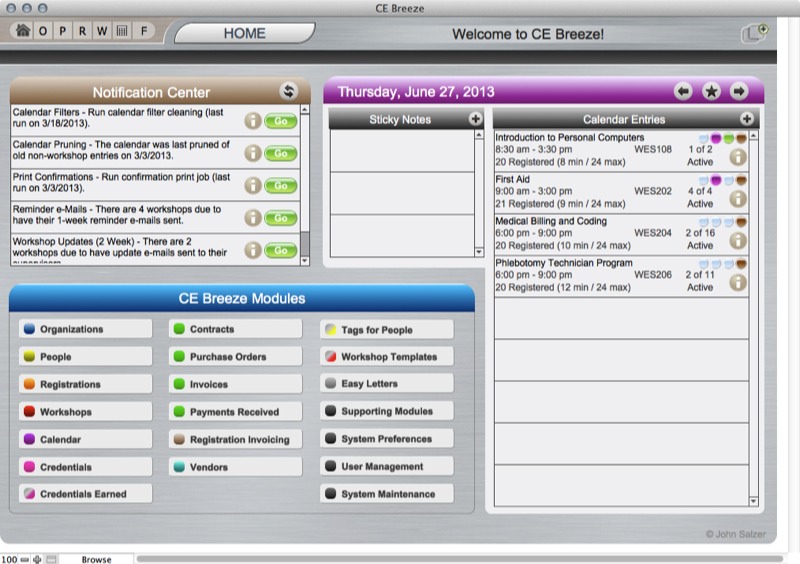Show info for Calendar Filters notification
Image resolution: width=800 pixels, height=564 pixels.
[x=253, y=121]
